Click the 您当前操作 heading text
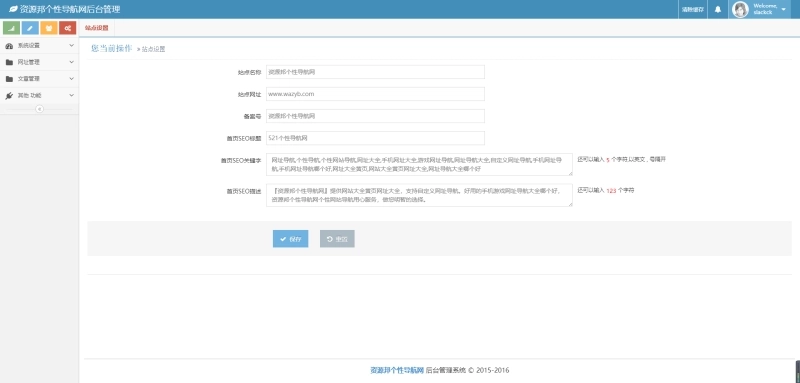Viewport: 800px width, 383px height. (x=112, y=48)
